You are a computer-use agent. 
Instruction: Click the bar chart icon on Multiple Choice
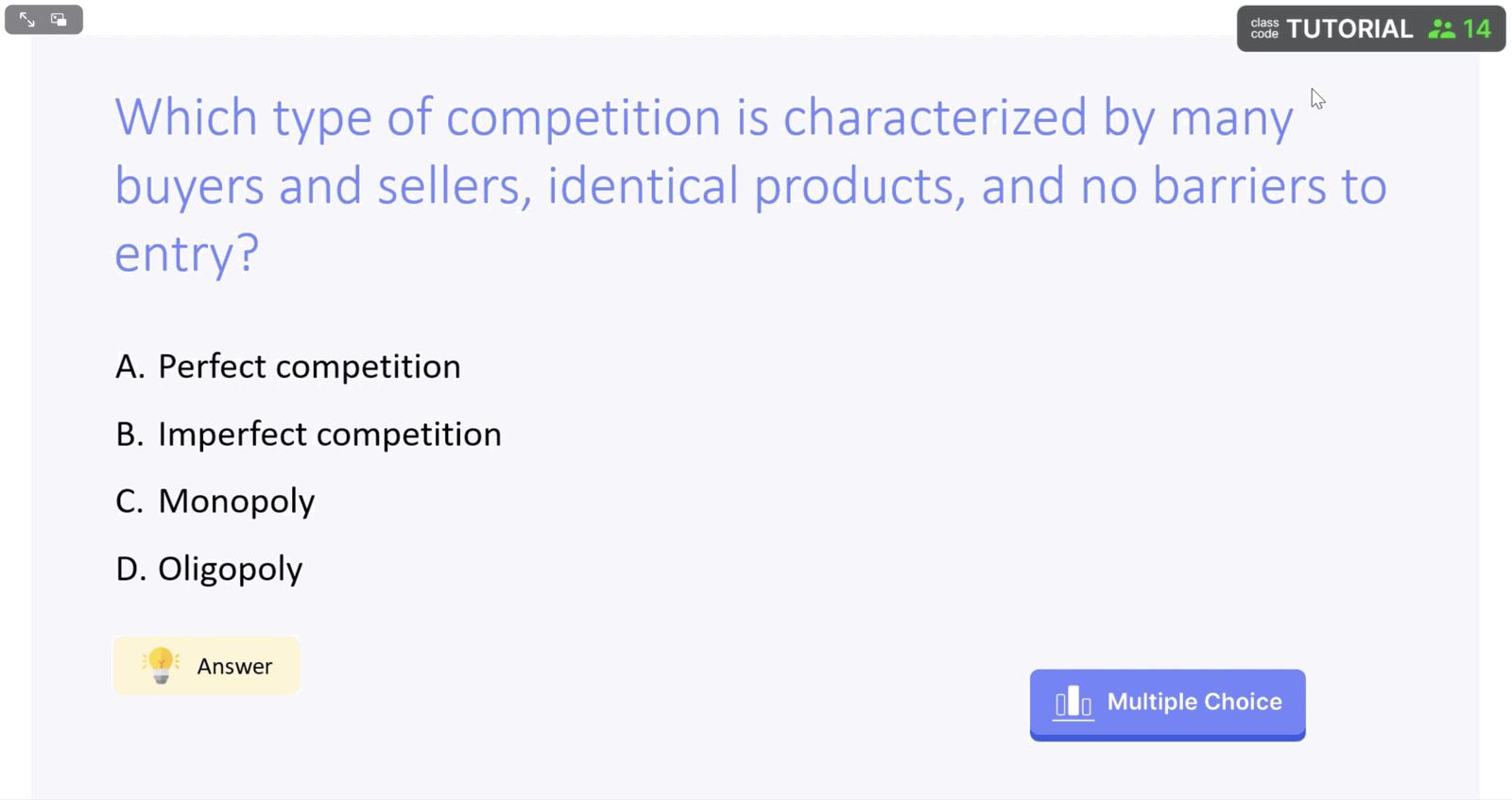pos(1074,703)
